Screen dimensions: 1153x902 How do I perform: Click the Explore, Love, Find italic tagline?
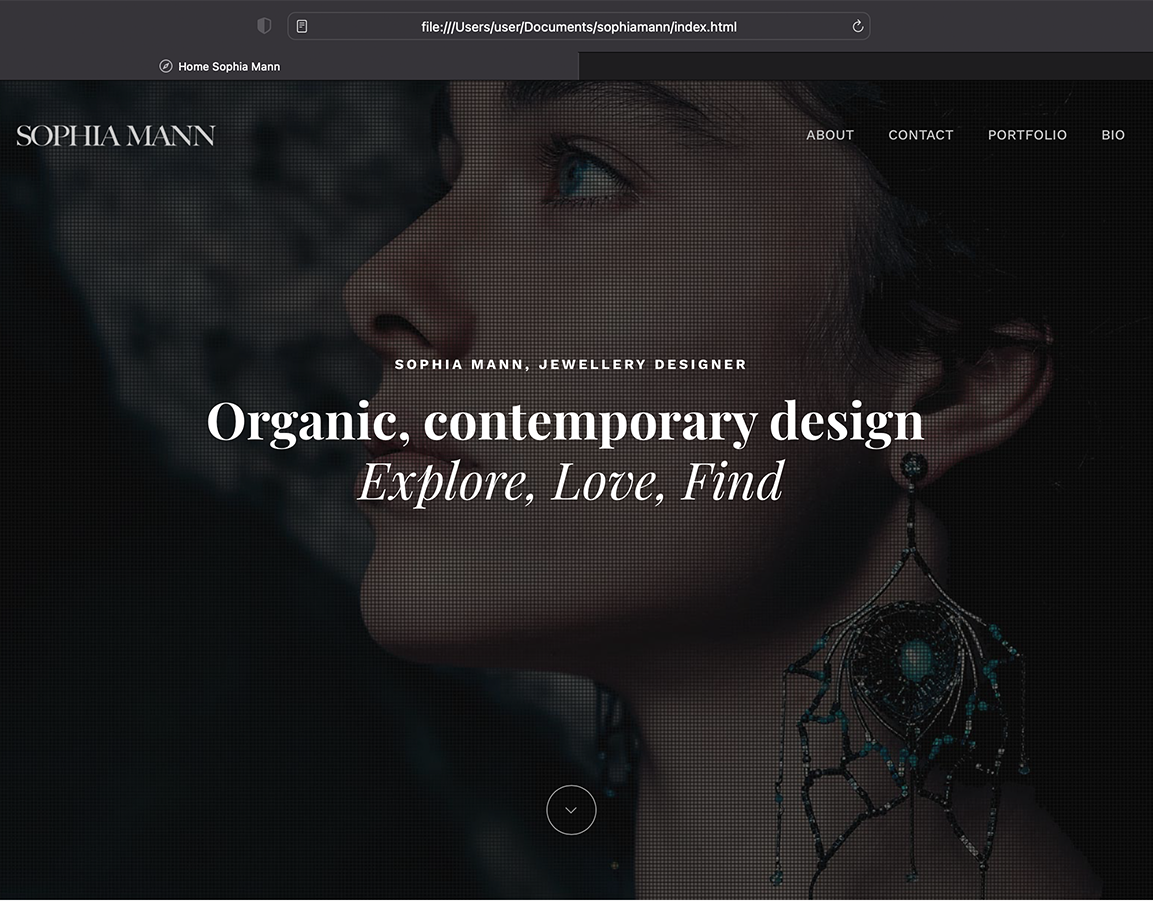[x=571, y=482]
